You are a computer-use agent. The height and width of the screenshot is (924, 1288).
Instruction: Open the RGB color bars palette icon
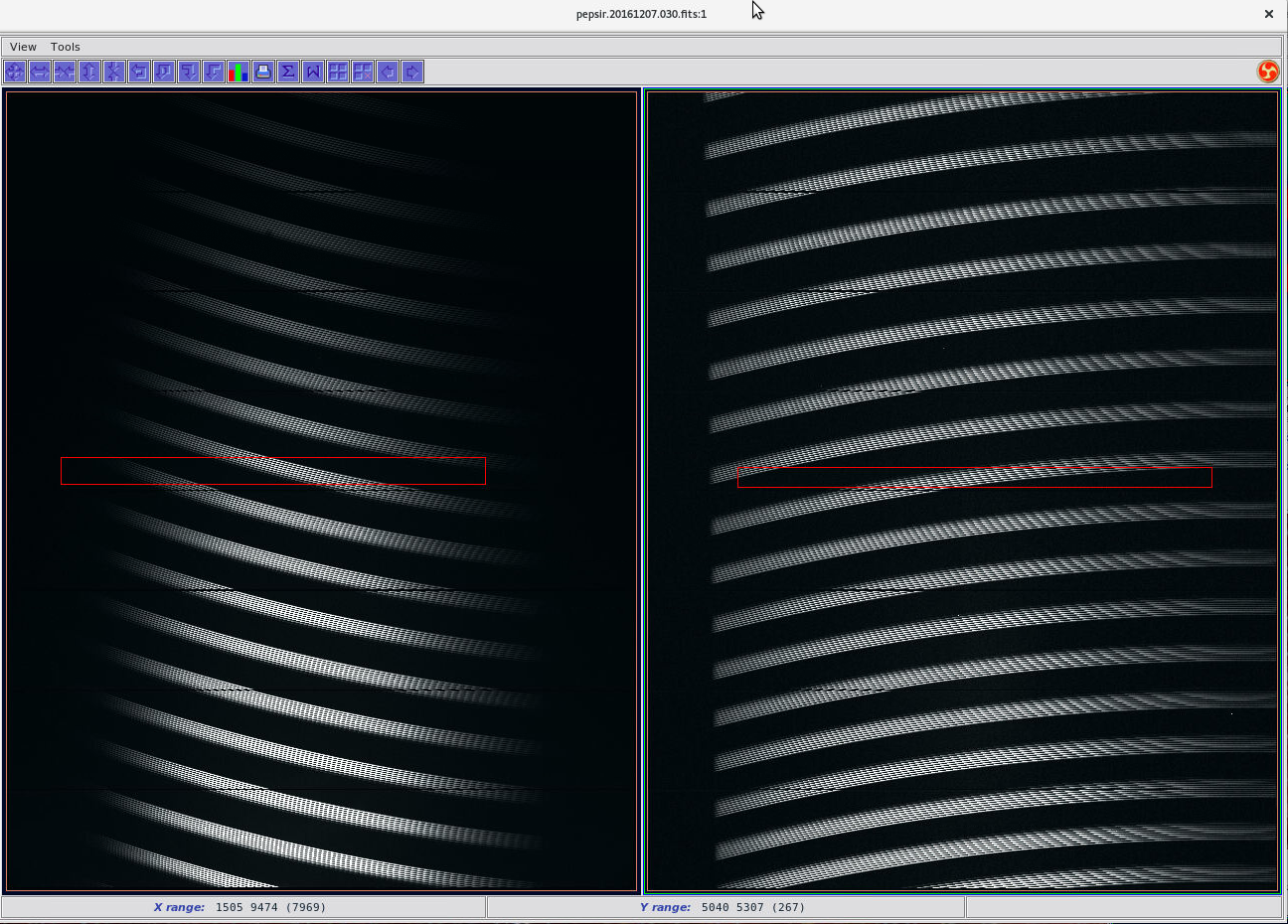[239, 72]
